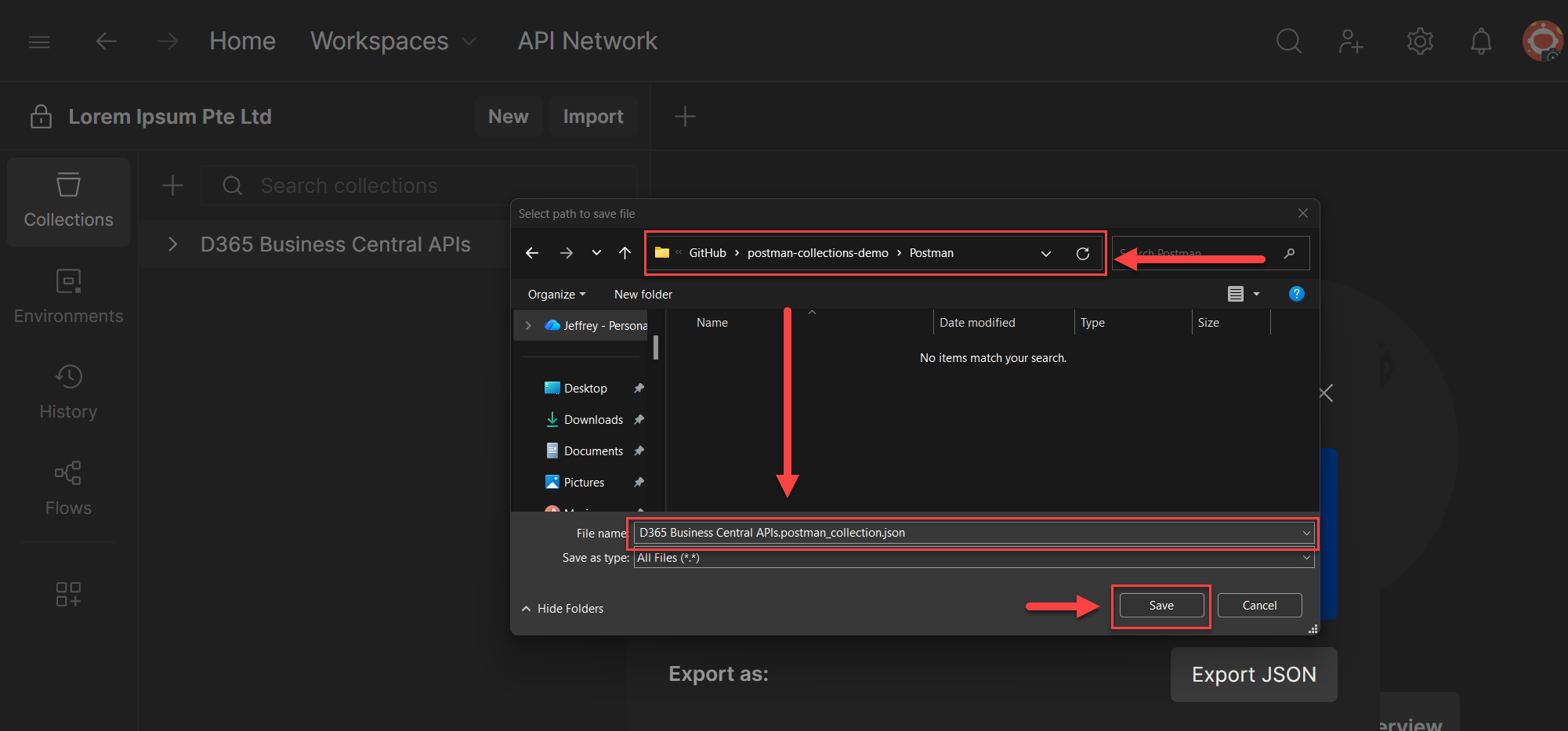Create new collection plus icon
Viewport: 1568px width, 731px height.
click(x=172, y=186)
